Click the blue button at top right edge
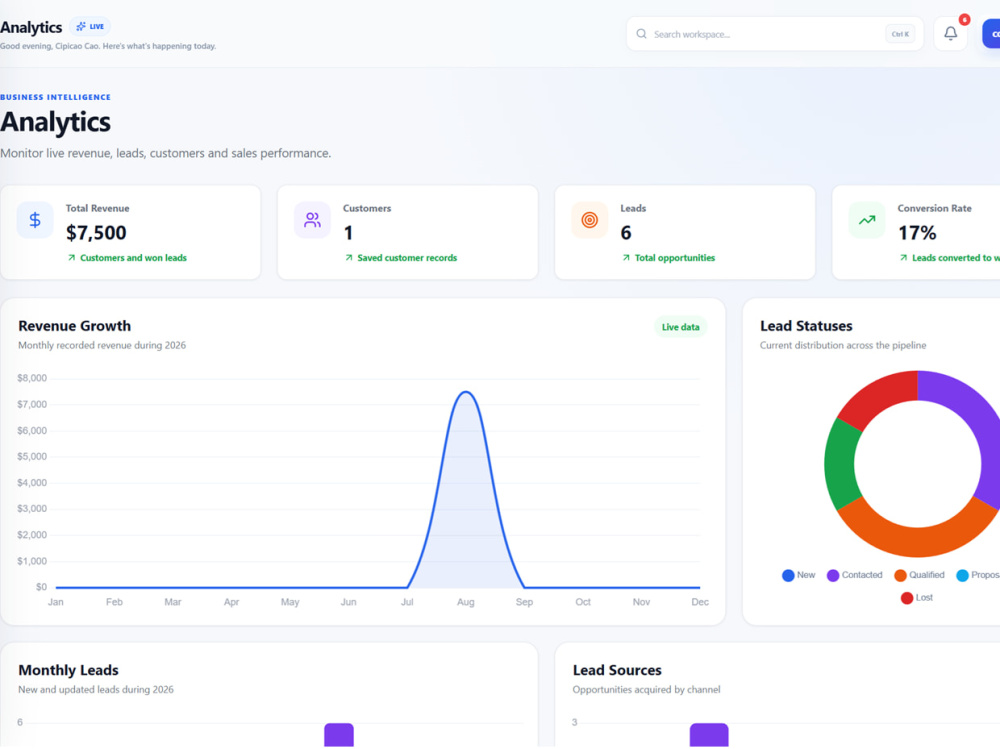This screenshot has width=1000, height=749. point(992,34)
